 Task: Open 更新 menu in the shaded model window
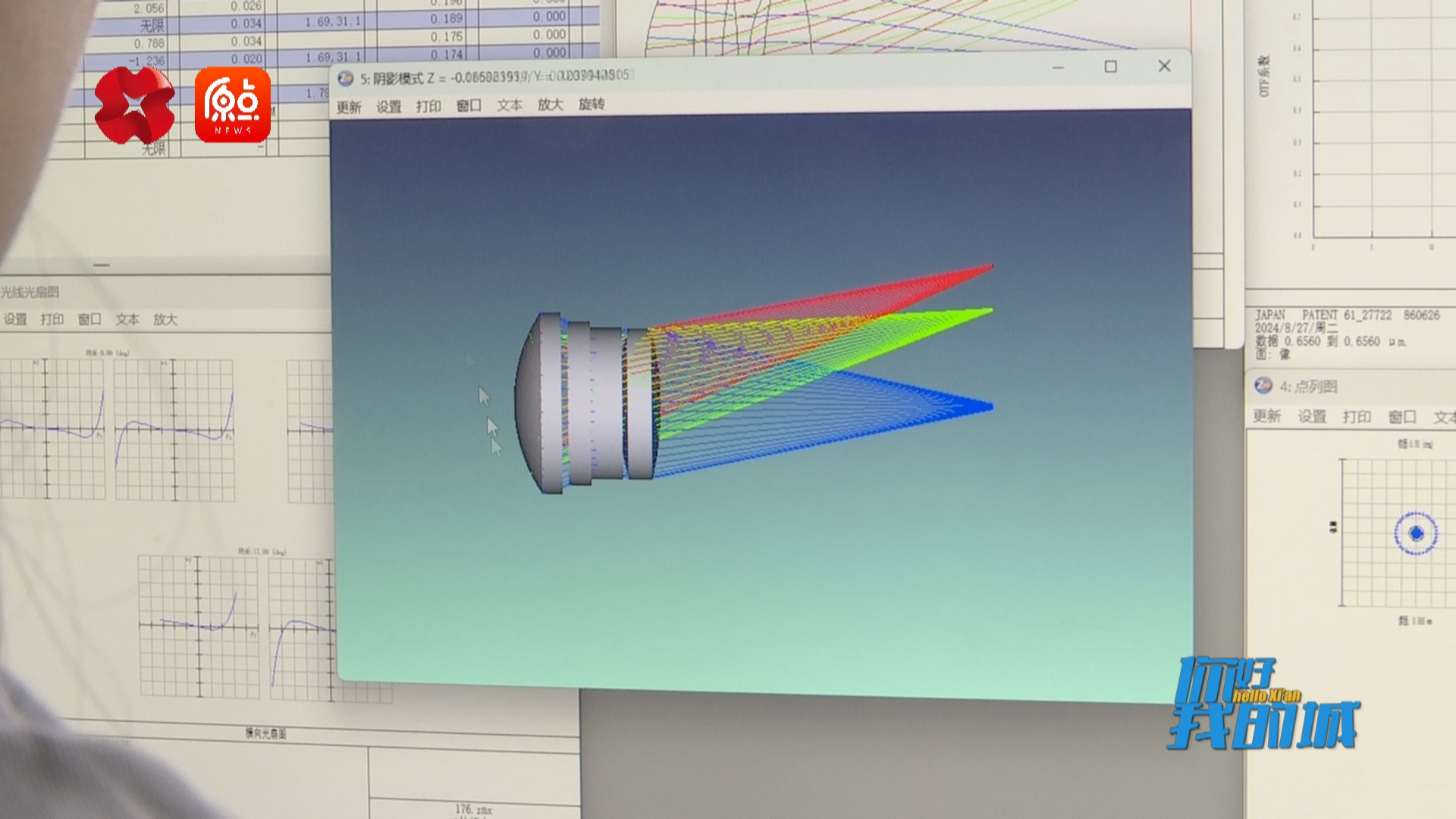pyautogui.click(x=350, y=107)
